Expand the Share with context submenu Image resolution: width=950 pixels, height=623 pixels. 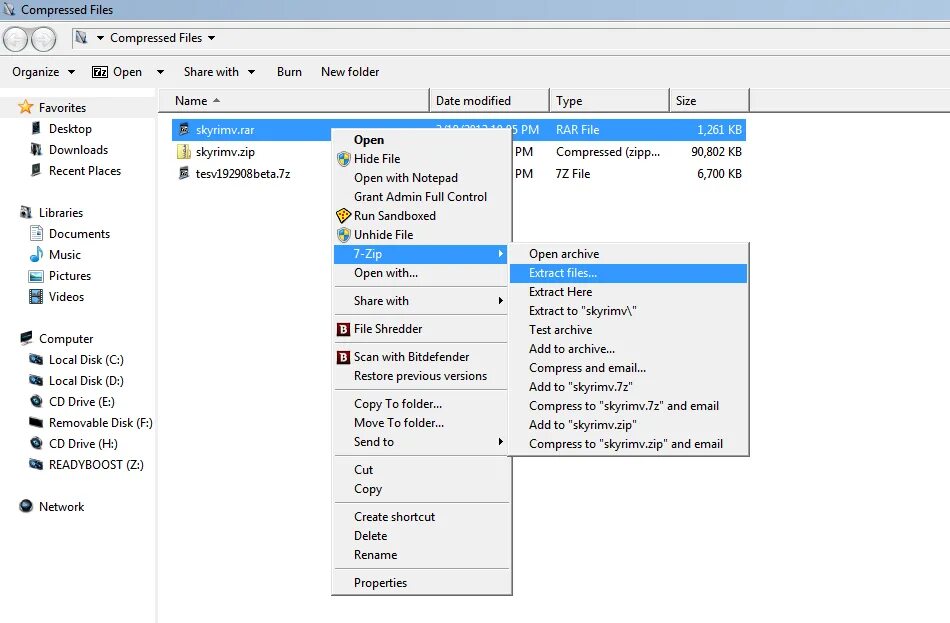coord(500,301)
